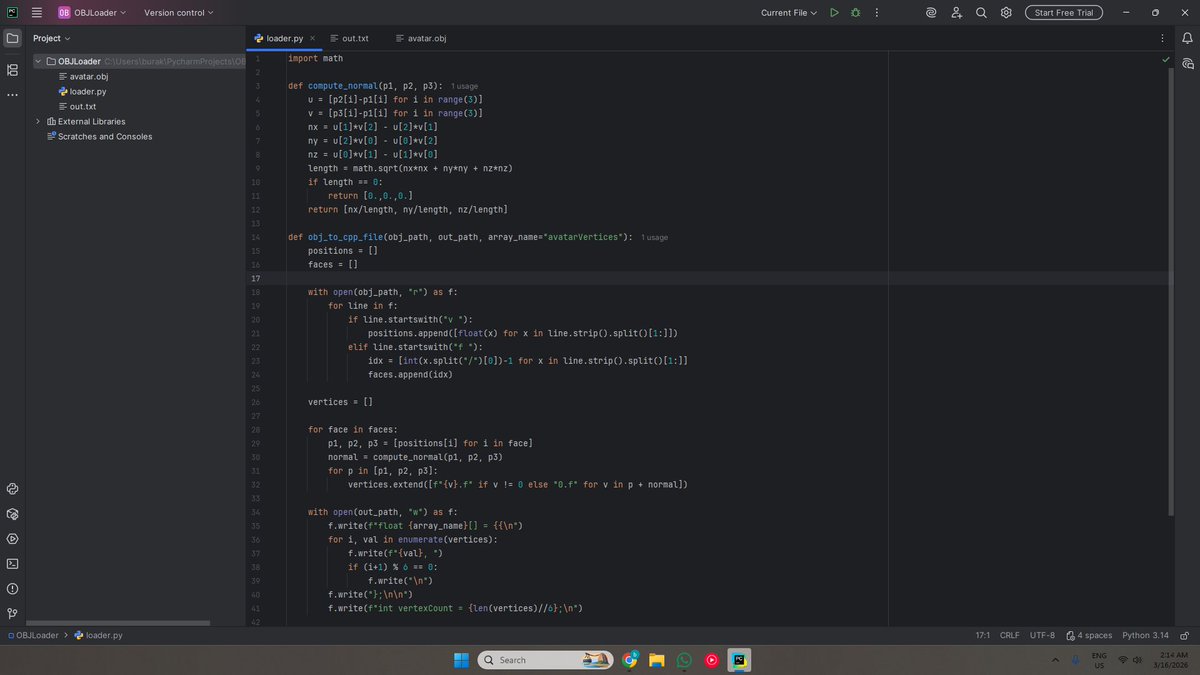Open the OBJLoader project dropdown
Image resolution: width=1200 pixels, height=675 pixels.
[x=93, y=12]
